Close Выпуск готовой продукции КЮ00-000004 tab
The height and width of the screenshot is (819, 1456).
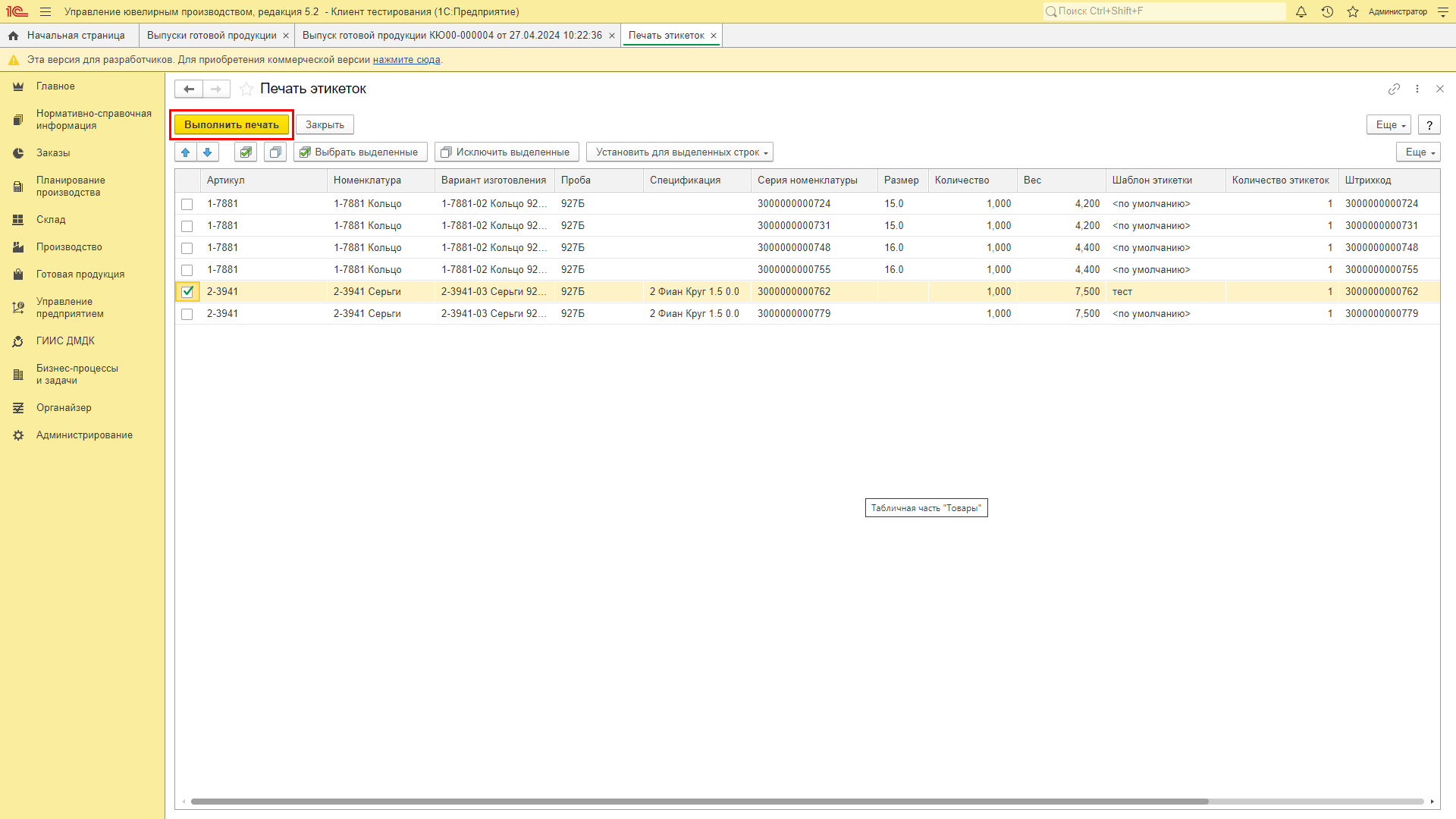click(x=612, y=36)
